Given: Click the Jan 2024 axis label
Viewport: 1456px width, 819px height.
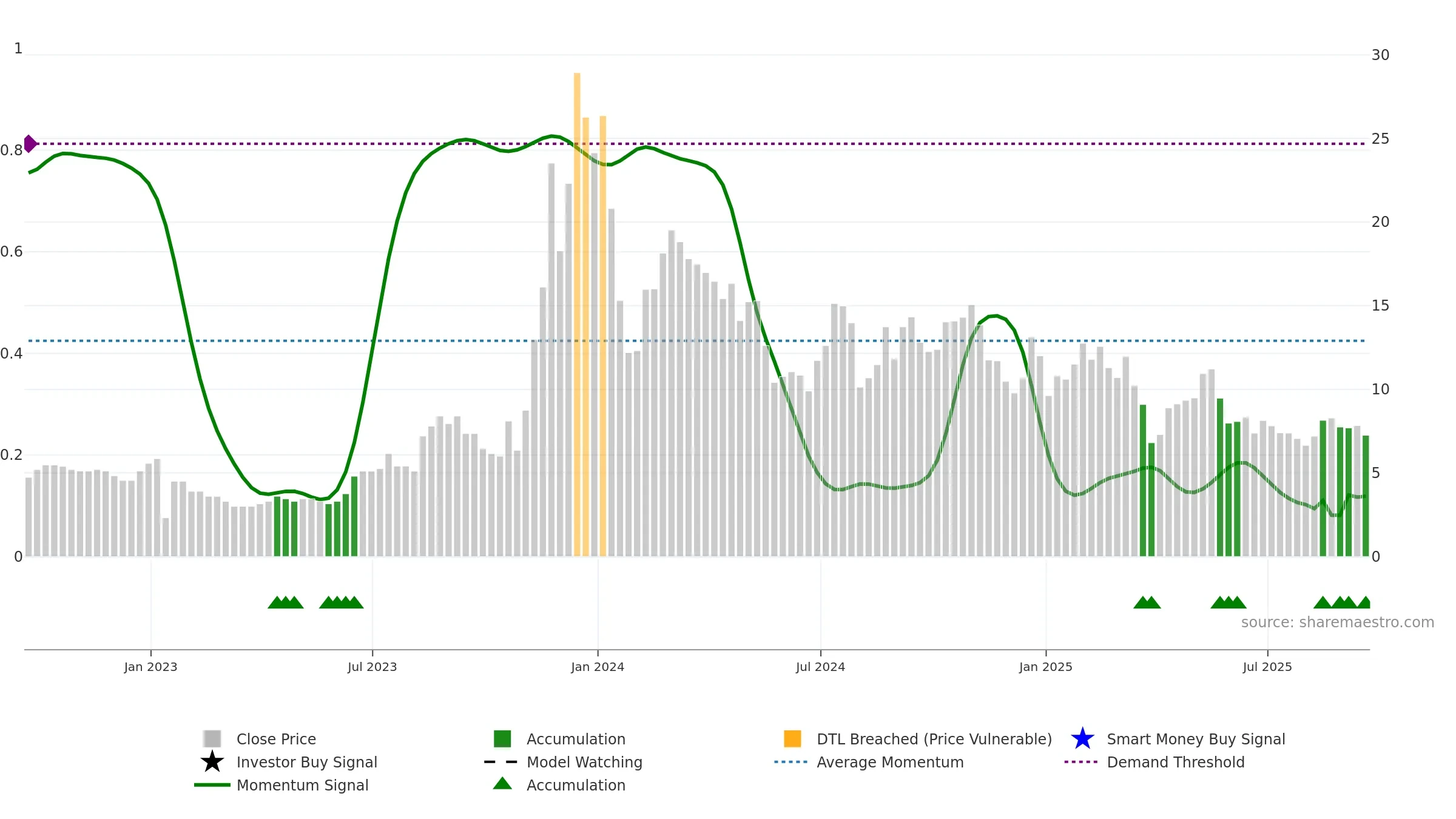Looking at the screenshot, I should [x=598, y=667].
